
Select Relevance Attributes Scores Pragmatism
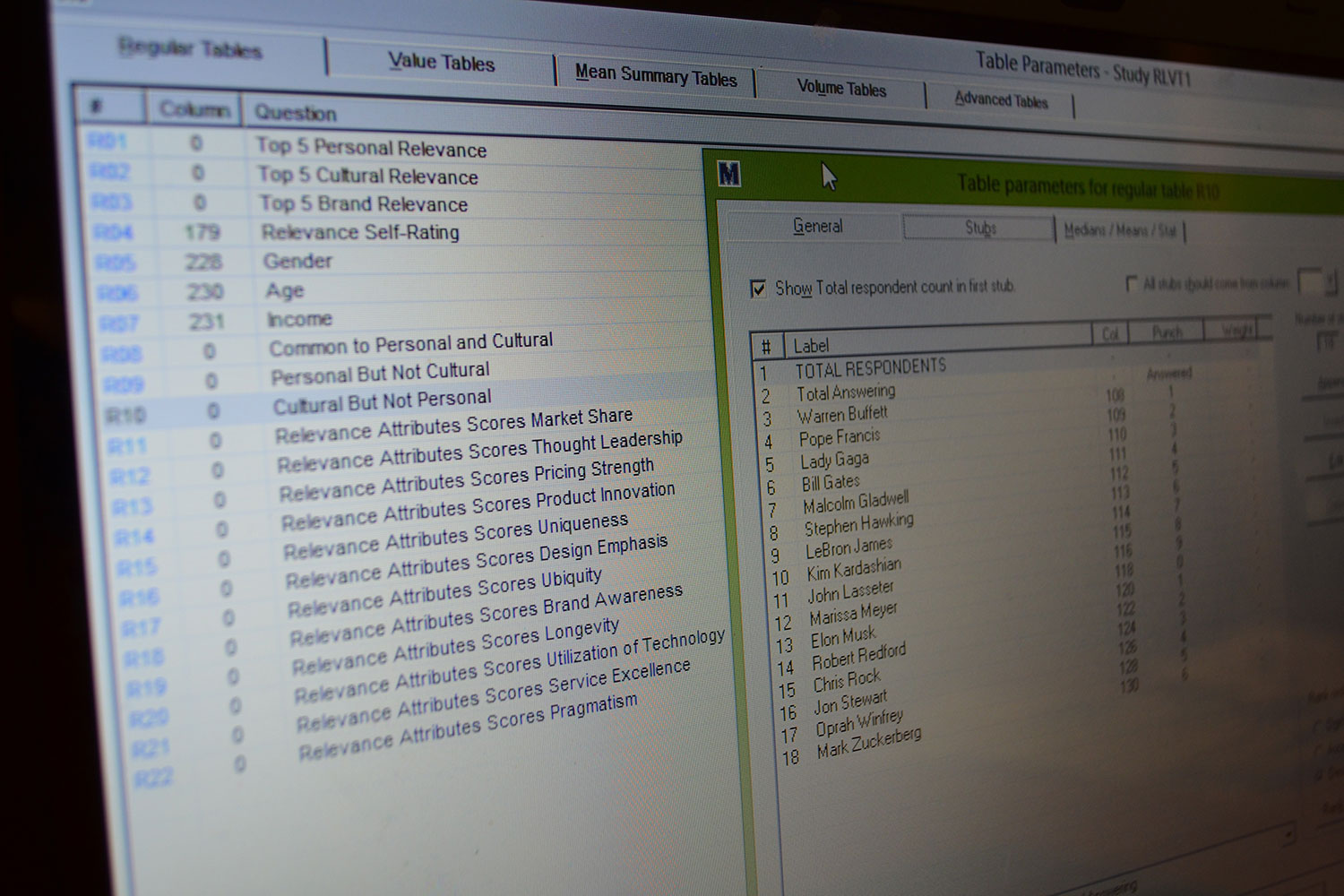(x=468, y=727)
